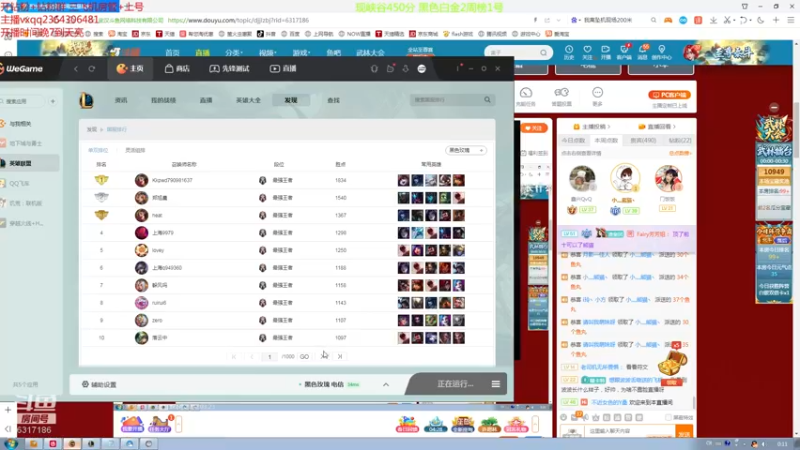Expand the server selector chevron
800x450 pixels.
386,385
